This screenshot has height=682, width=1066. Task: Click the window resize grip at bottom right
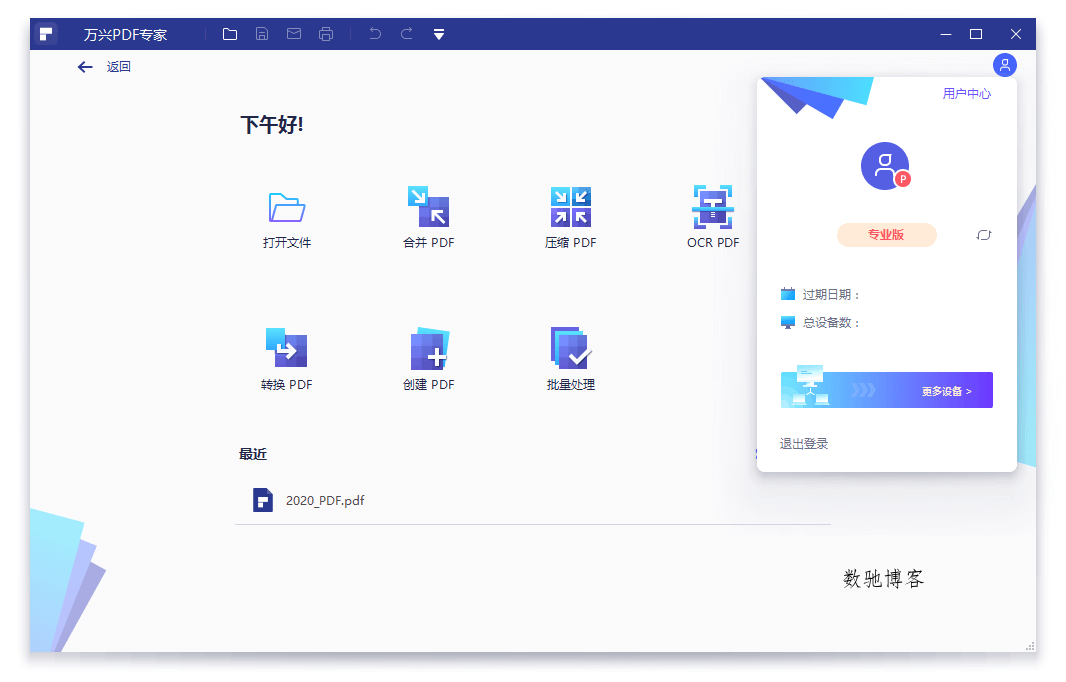pyautogui.click(x=1030, y=646)
